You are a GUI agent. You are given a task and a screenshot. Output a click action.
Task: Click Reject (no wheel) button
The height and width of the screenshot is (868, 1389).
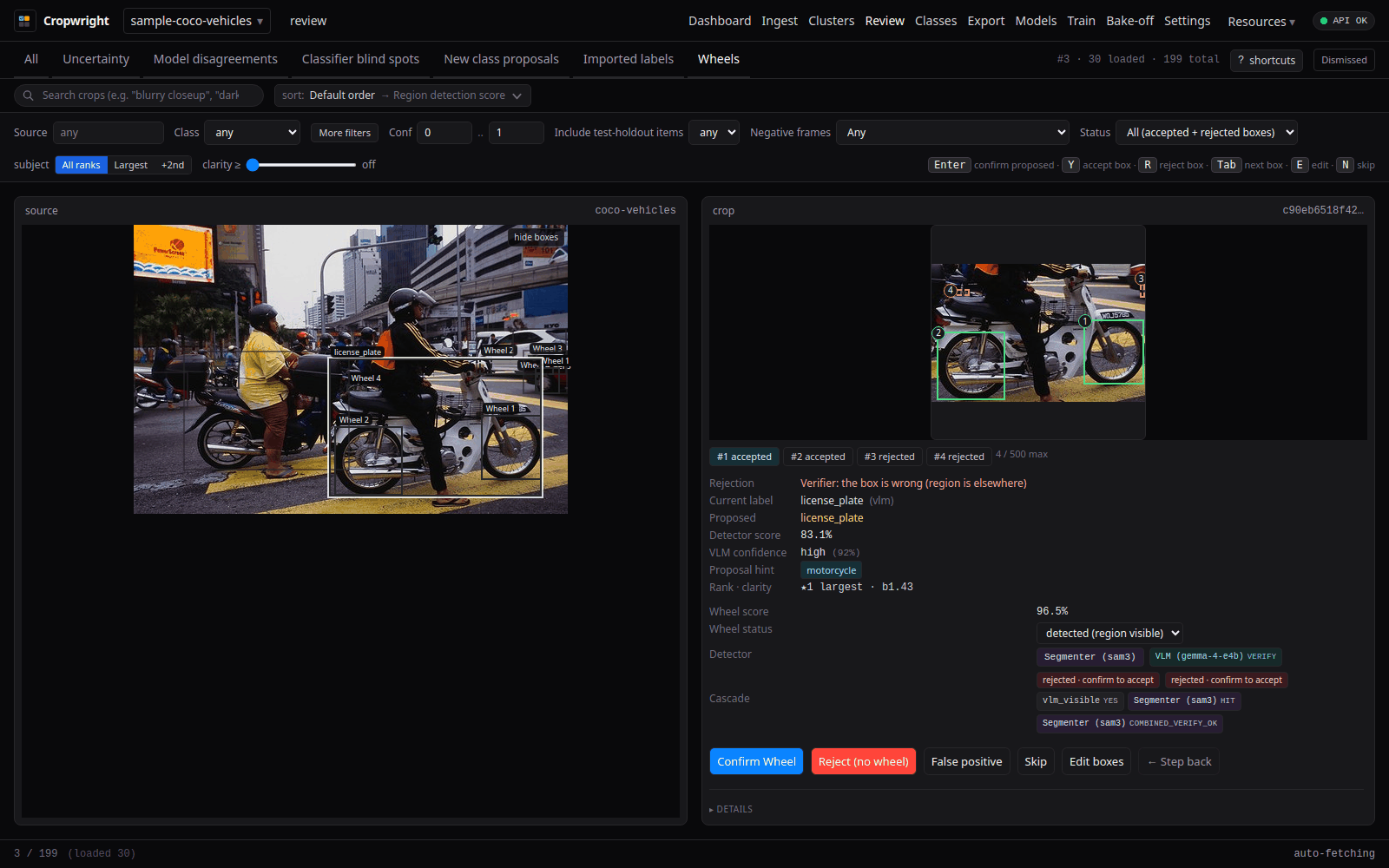point(864,761)
